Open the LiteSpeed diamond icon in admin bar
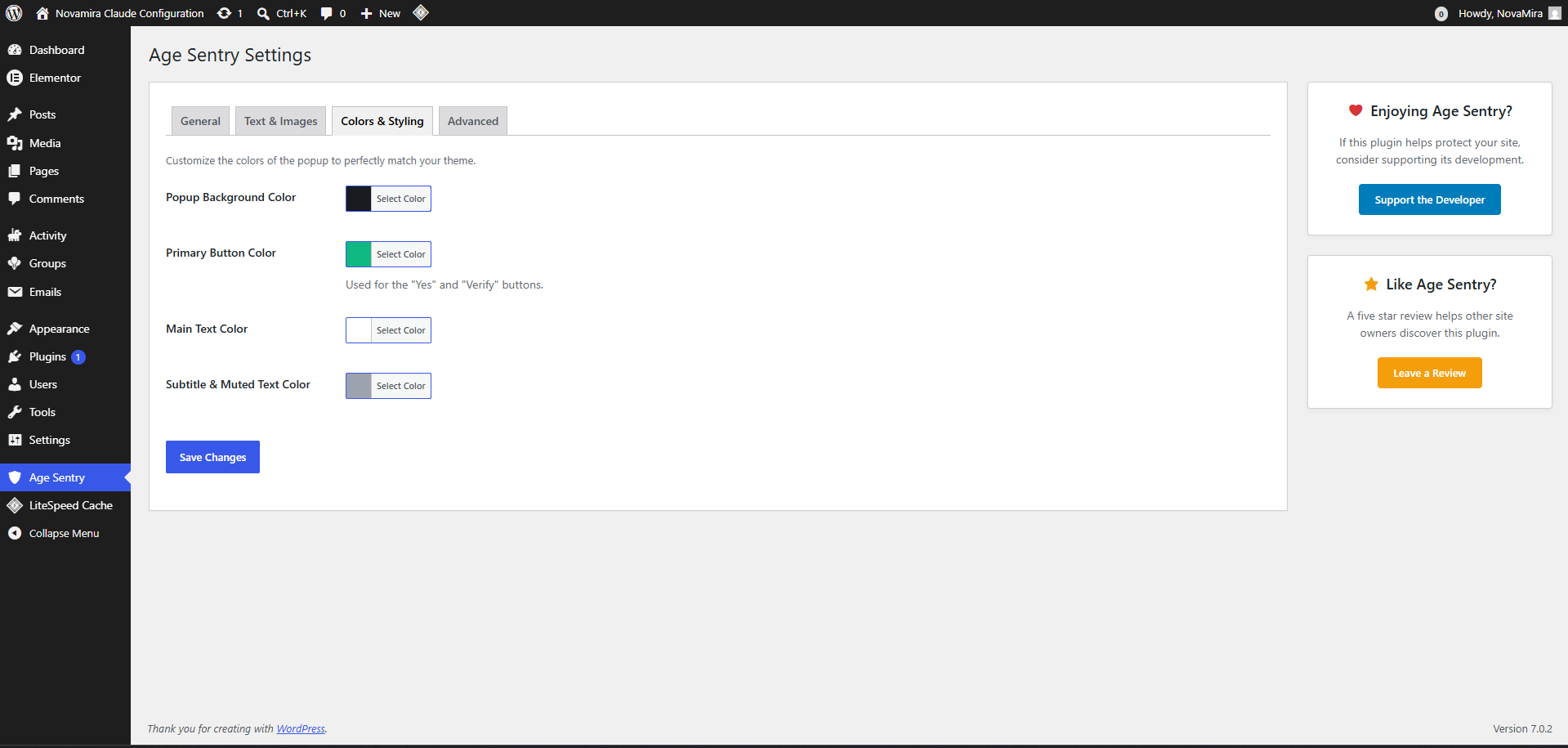The image size is (1568, 748). point(421,12)
